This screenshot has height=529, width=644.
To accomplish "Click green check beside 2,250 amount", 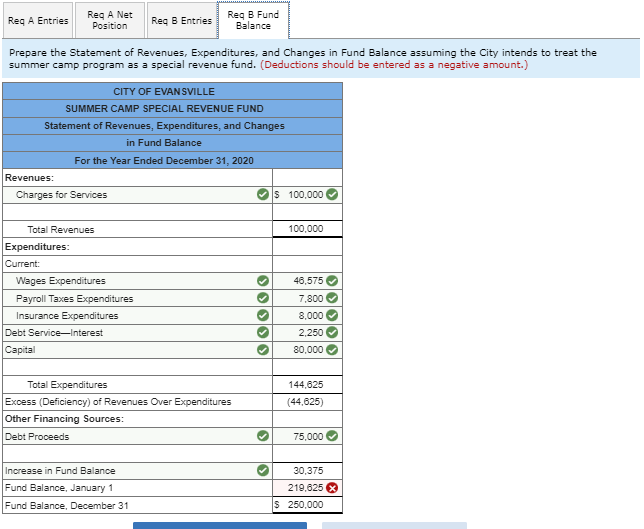I will (332, 332).
